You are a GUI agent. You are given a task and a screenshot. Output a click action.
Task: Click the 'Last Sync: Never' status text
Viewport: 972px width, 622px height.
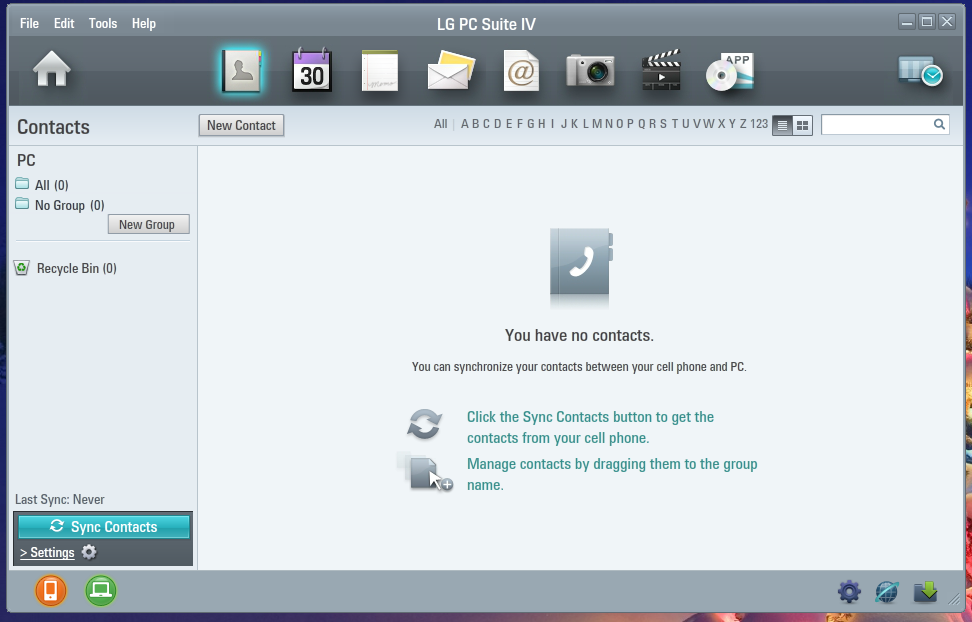pos(60,499)
